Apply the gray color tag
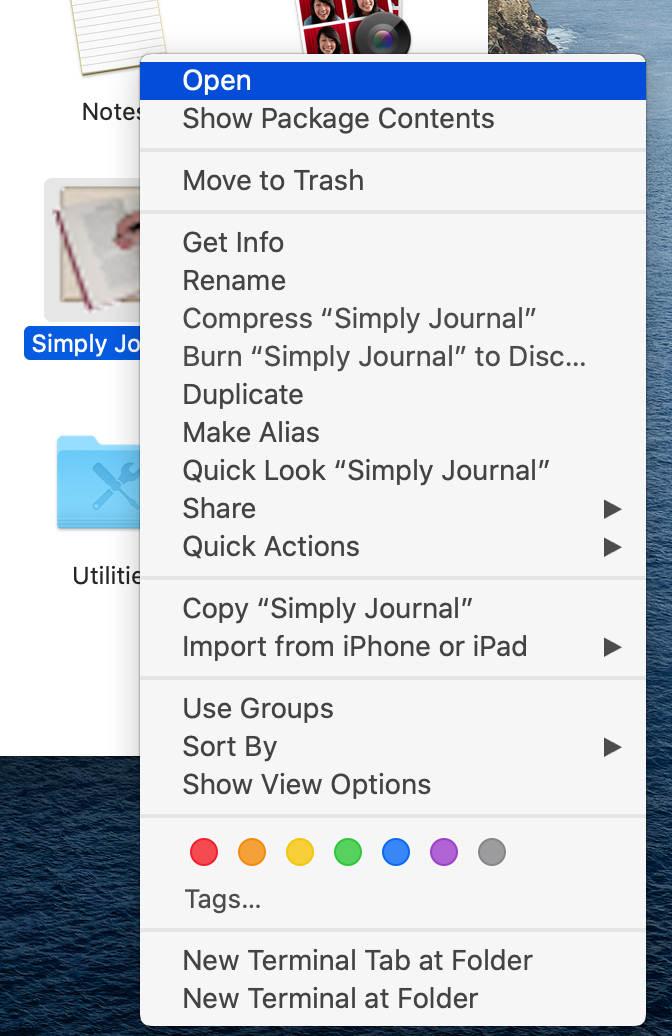Screen dimensions: 672x1036 pyautogui.click(x=492, y=852)
